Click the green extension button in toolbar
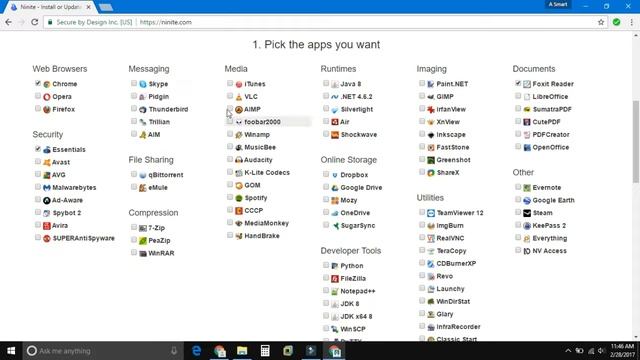Screen dimensions: 640x360 pos(616,22)
